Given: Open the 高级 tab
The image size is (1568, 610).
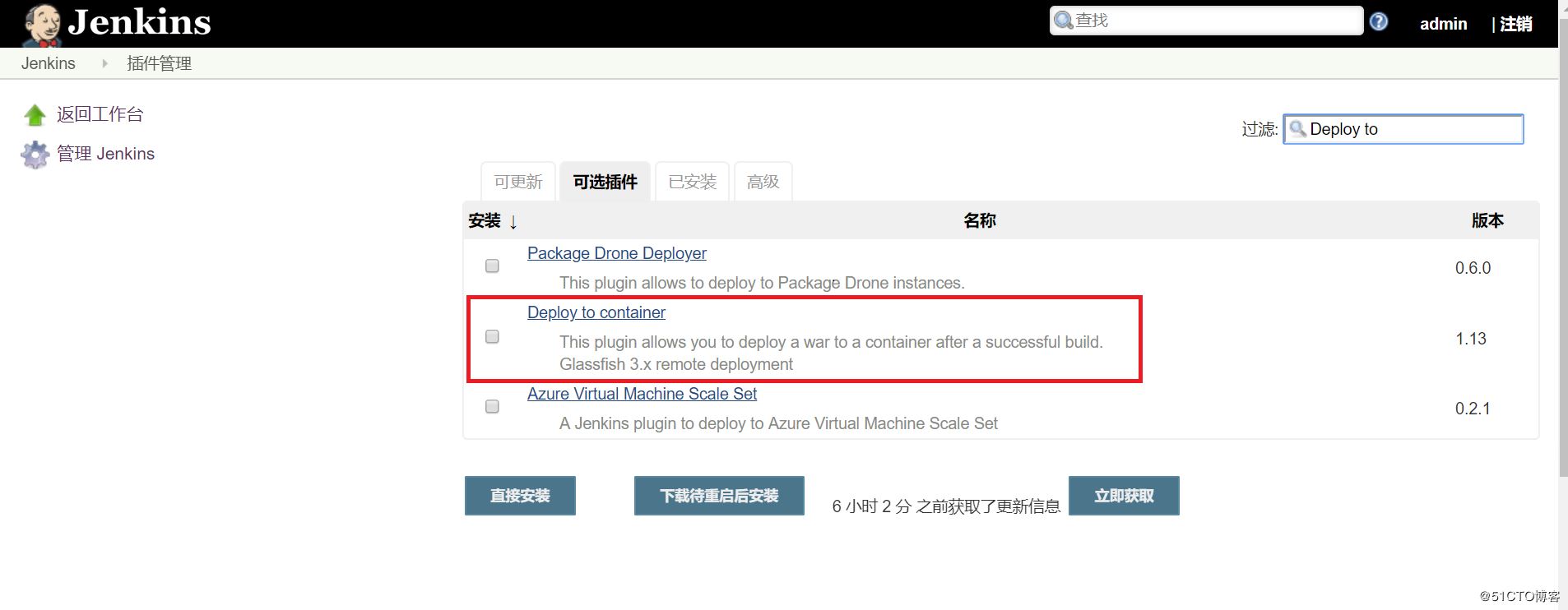Looking at the screenshot, I should tap(763, 182).
